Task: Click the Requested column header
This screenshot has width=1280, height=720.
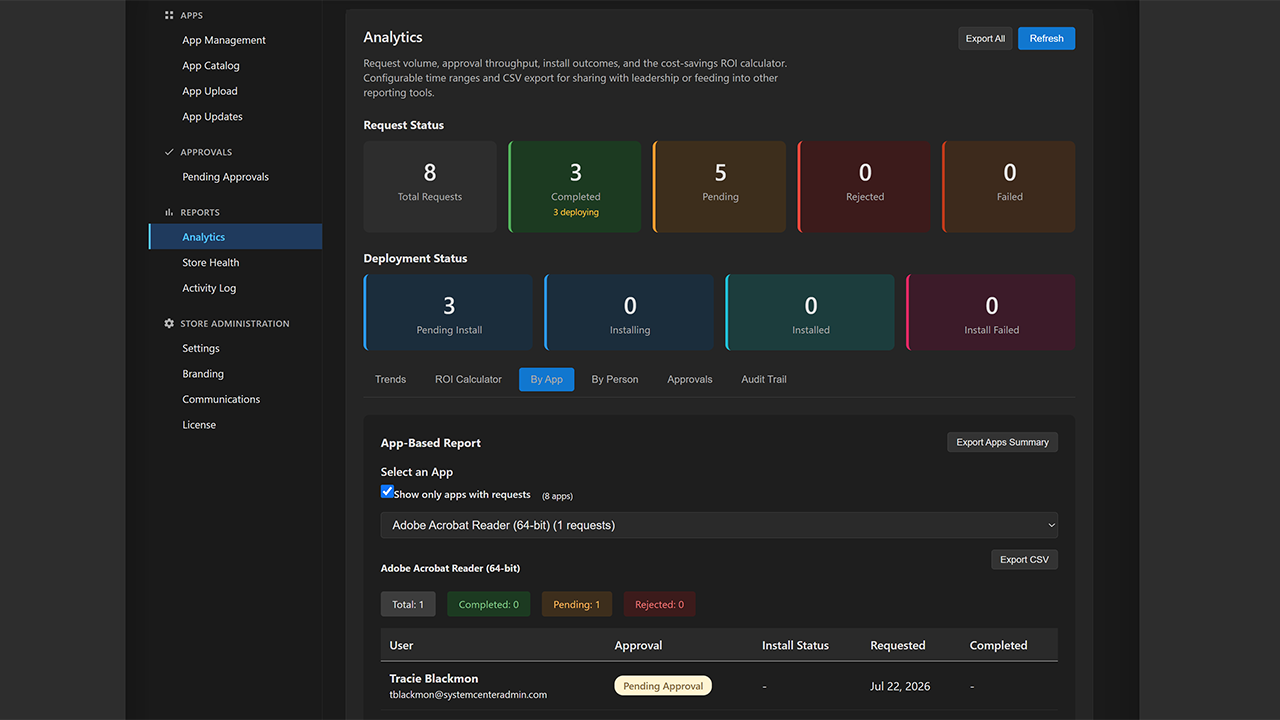Action: point(898,645)
